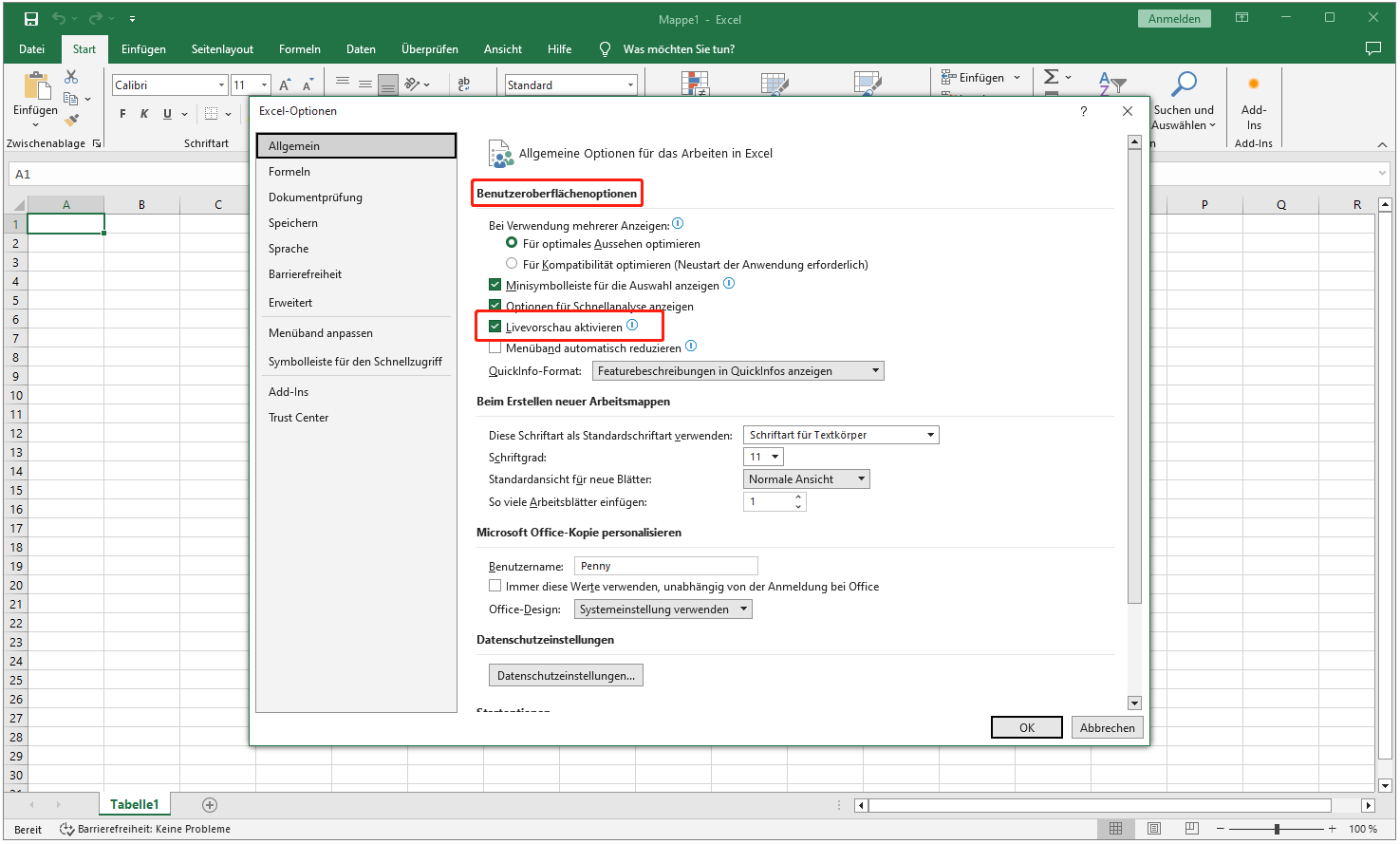Click Anmelden button in title bar
Screen dimensions: 1400x844
click(1174, 19)
